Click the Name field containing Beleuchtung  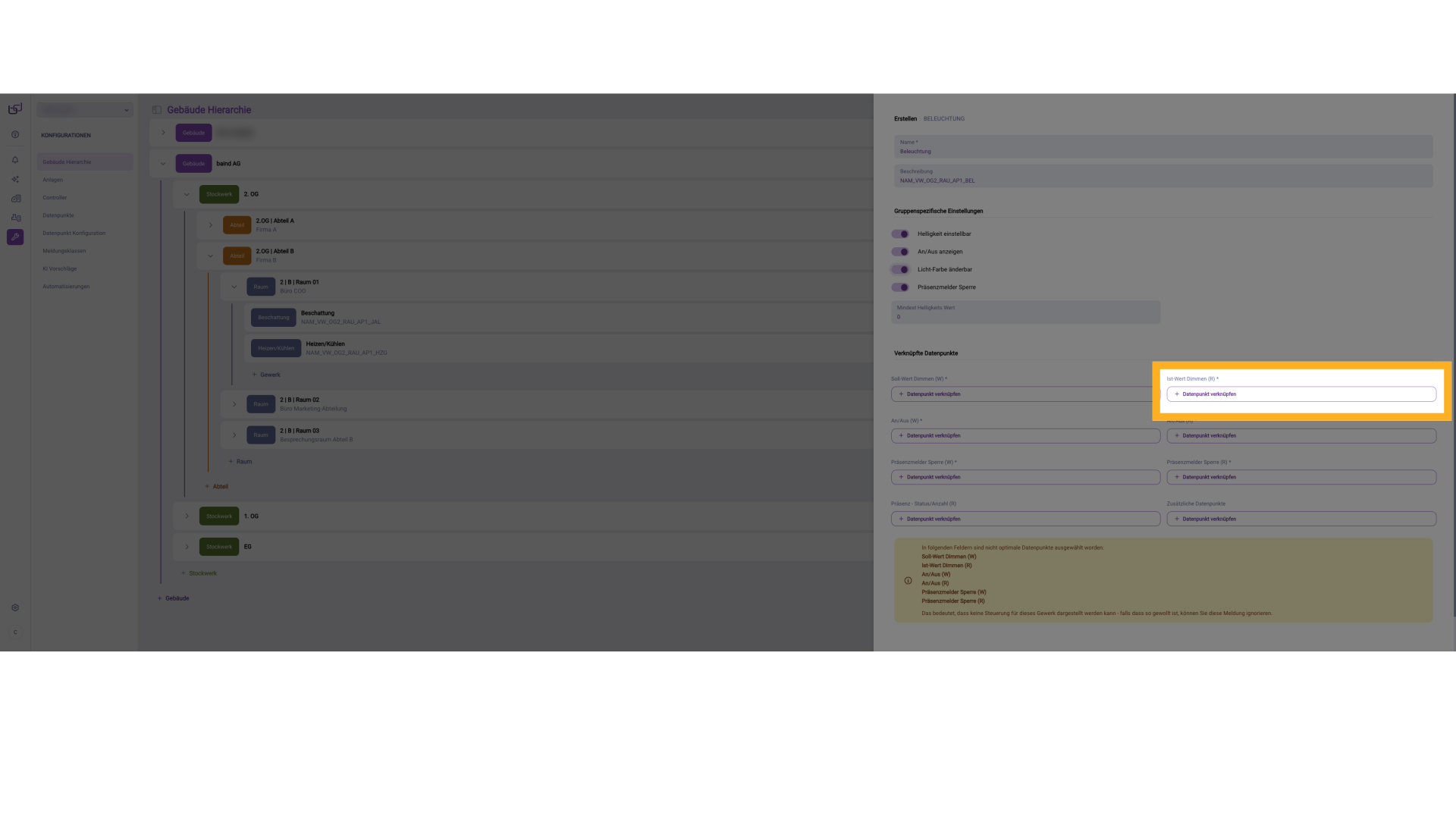(1163, 147)
